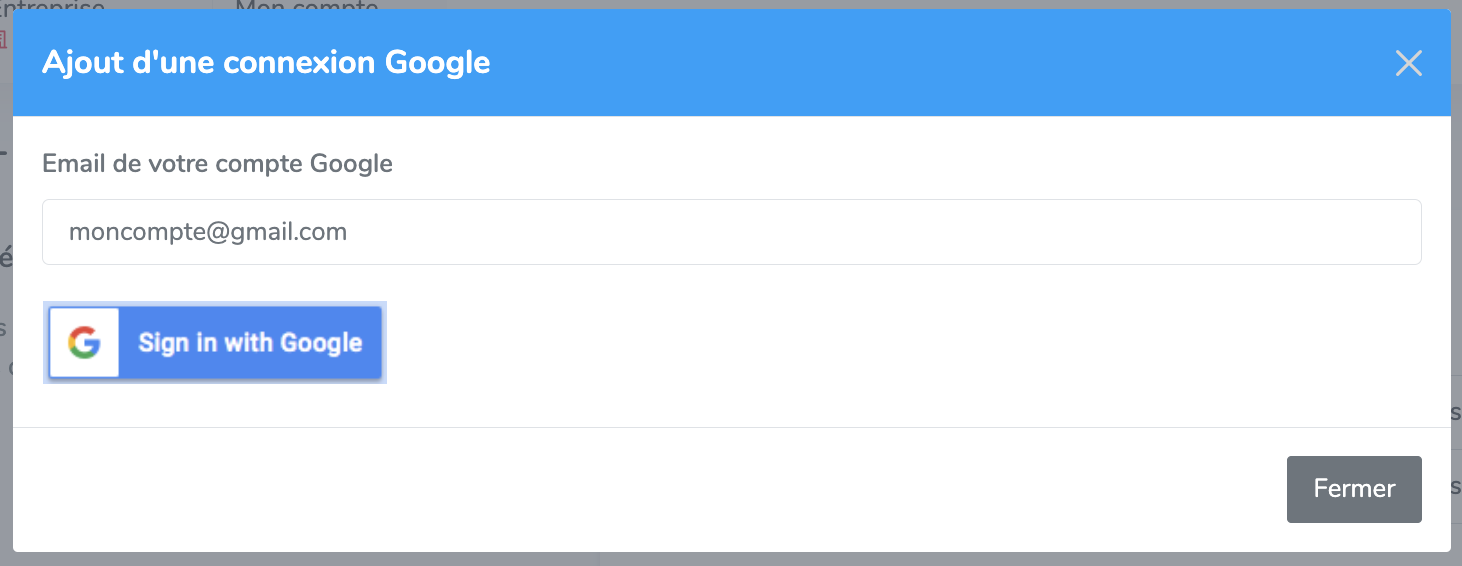Click the Fermer button
The width and height of the screenshot is (1462, 566).
tap(1354, 489)
